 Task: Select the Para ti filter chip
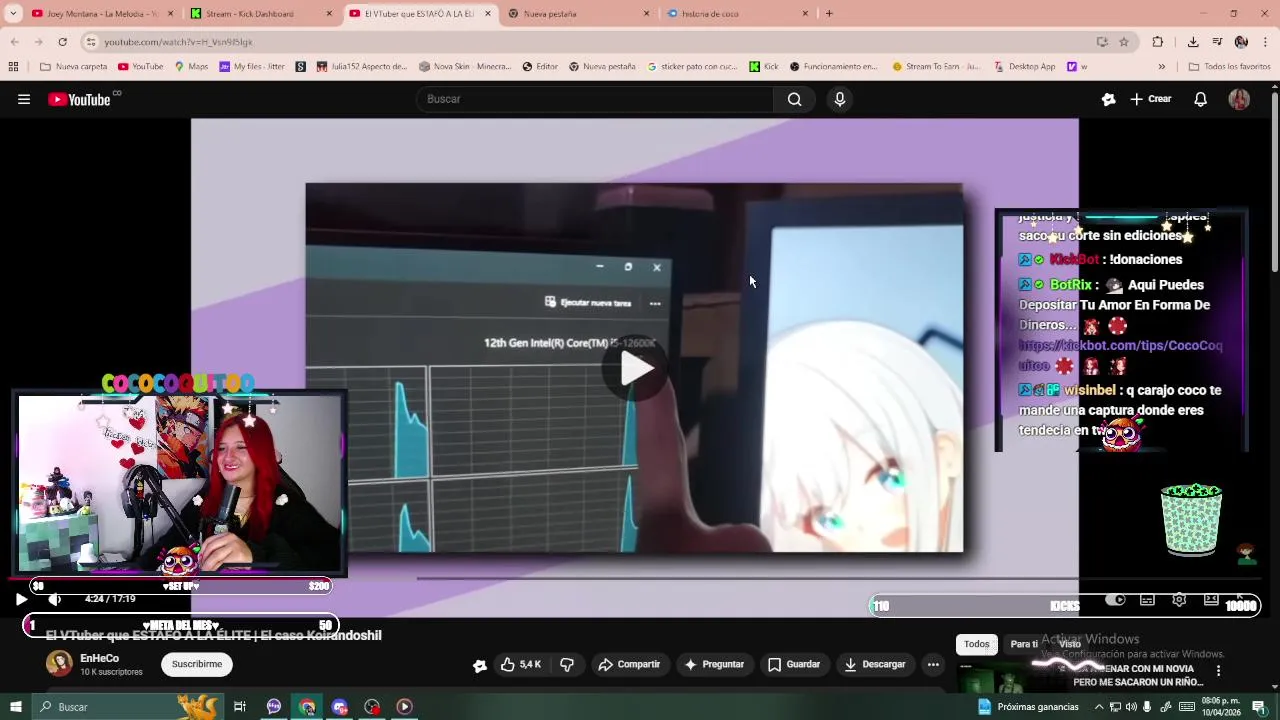pos(1024,644)
